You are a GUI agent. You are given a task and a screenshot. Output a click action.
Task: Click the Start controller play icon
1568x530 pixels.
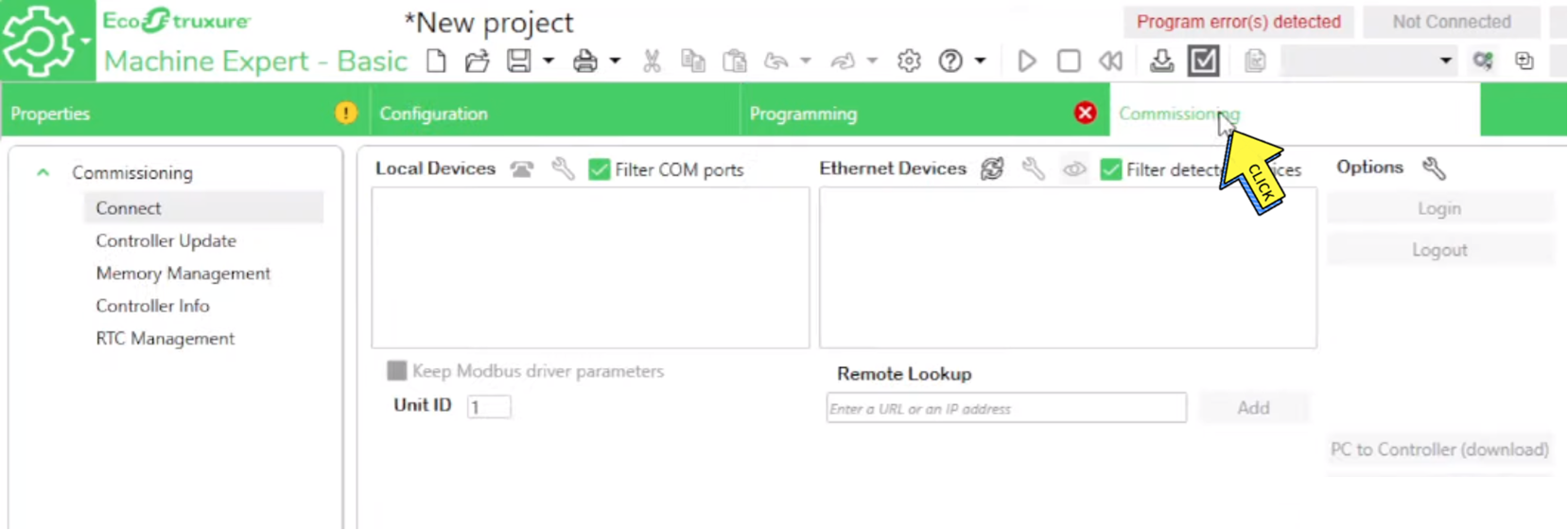tap(1026, 62)
